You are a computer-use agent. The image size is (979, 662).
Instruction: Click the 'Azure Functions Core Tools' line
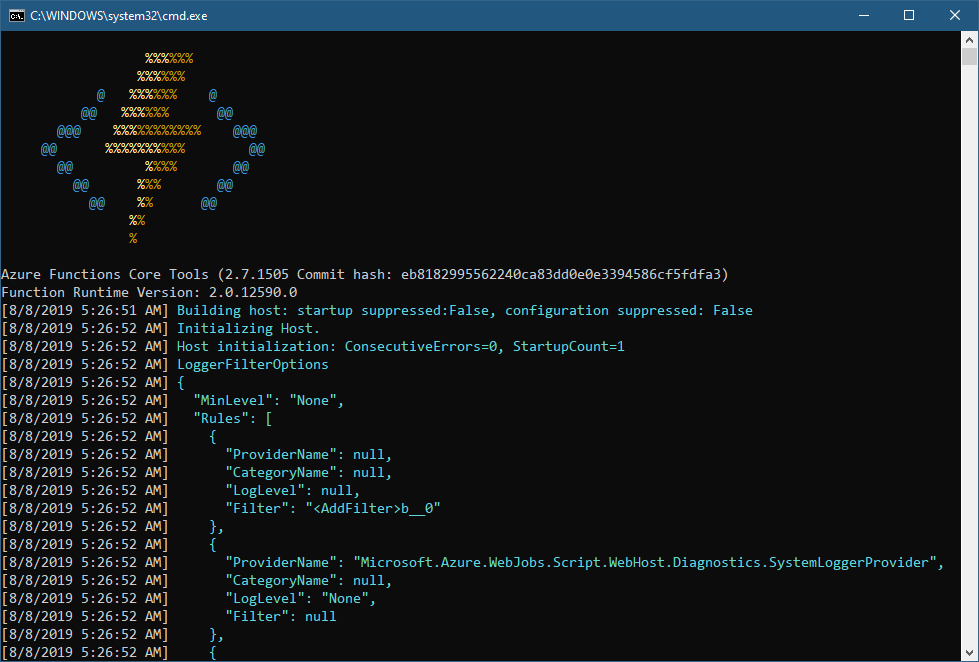point(365,274)
